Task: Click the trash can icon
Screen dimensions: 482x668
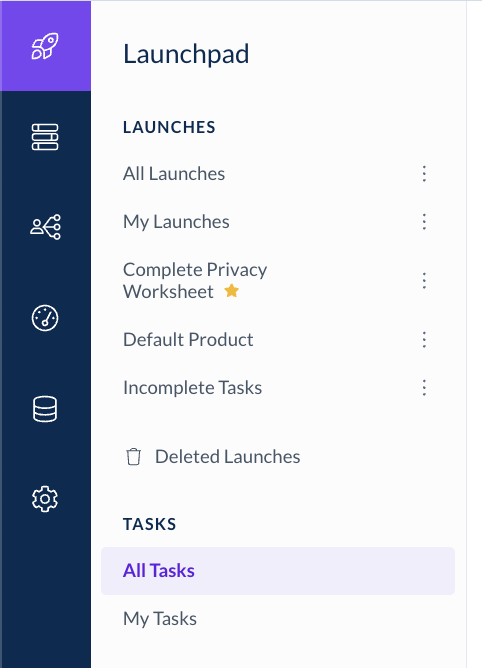Action: point(133,457)
